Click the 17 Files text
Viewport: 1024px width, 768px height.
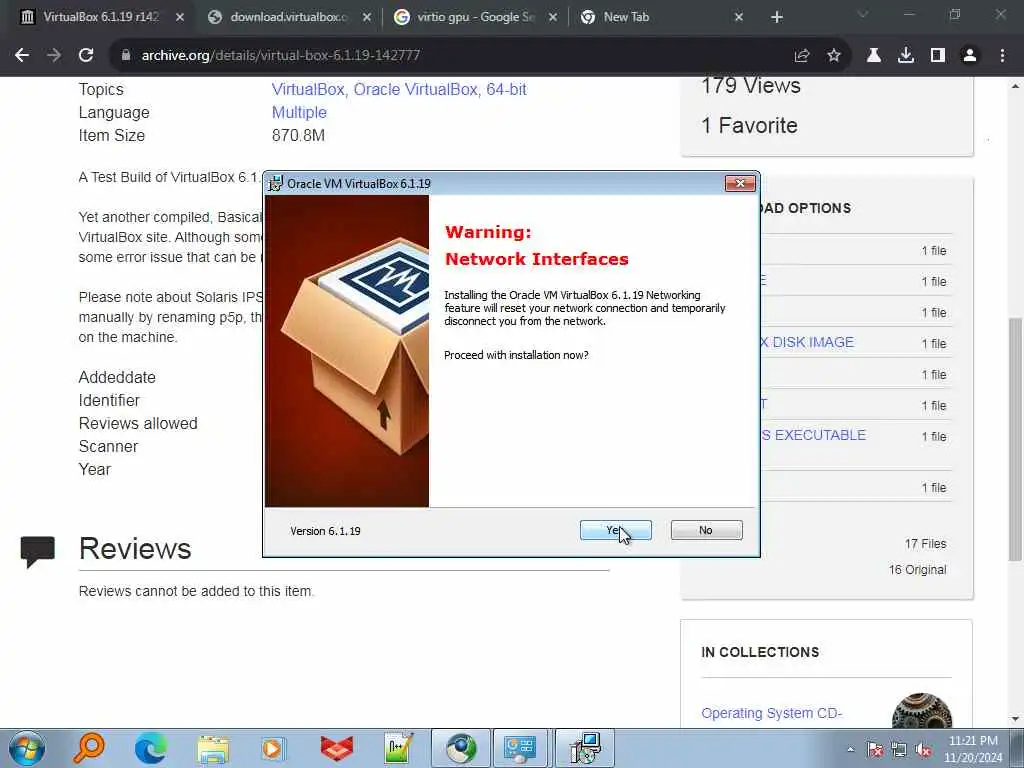click(925, 543)
